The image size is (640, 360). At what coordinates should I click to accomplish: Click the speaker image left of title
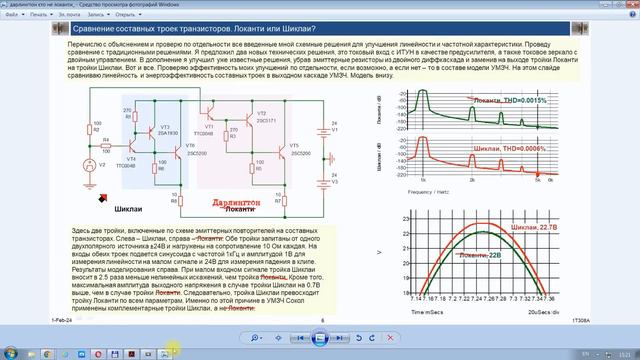pyautogui.click(x=60, y=29)
